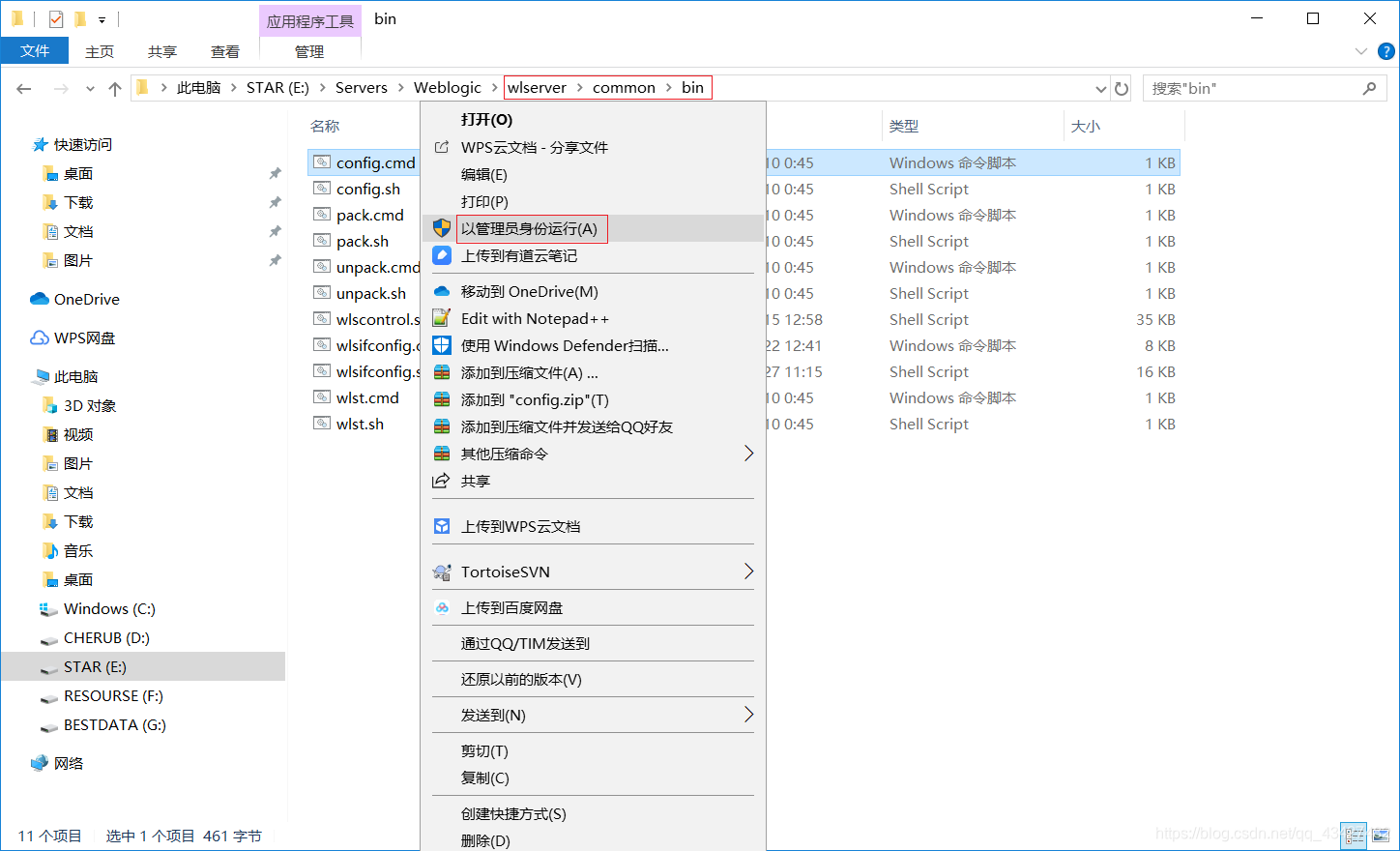This screenshot has width=1400, height=851.
Task: Expand the breadcrumb chevron after Weblogic
Action: pos(494,88)
